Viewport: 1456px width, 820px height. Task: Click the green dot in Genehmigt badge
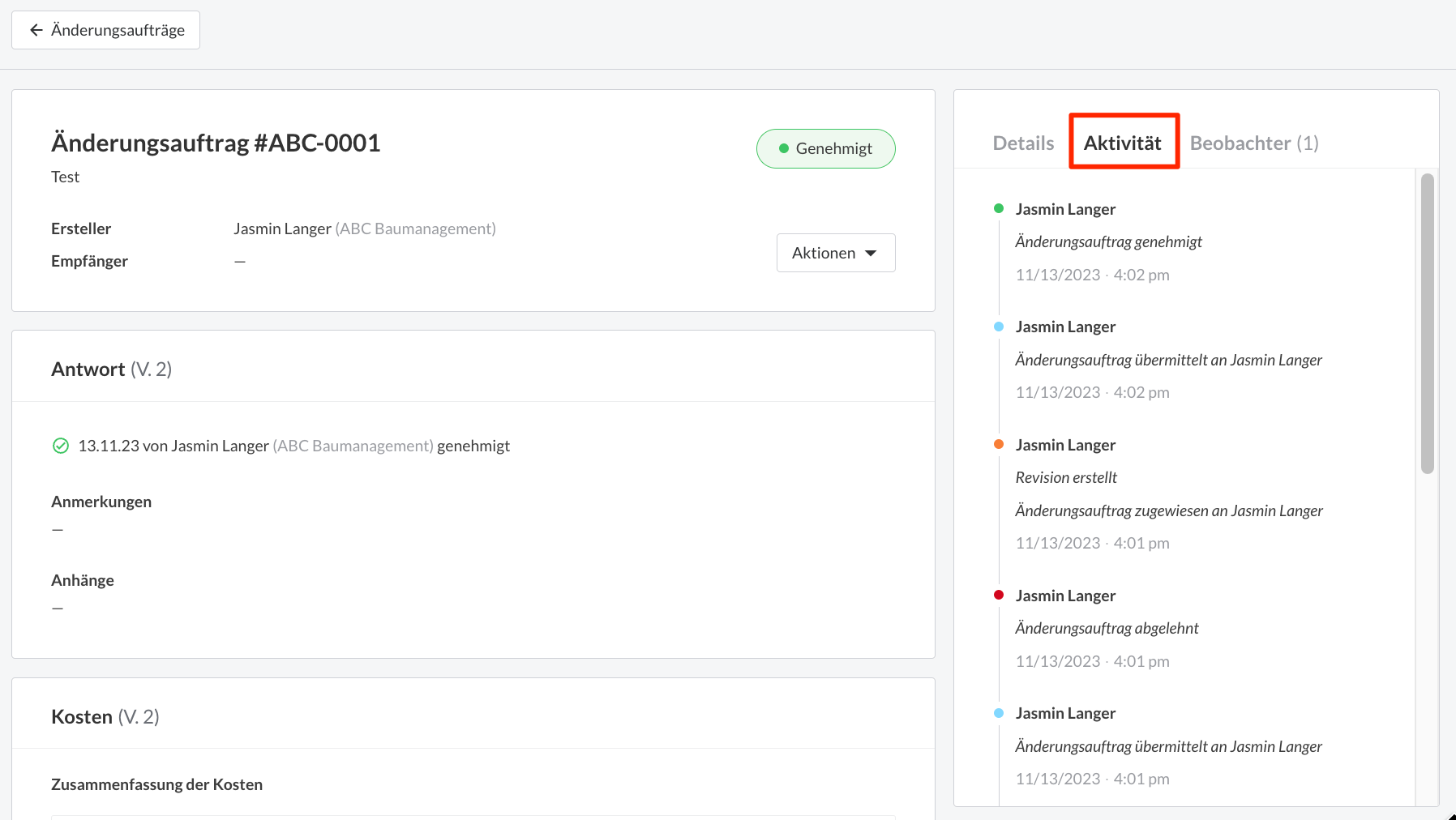click(784, 149)
